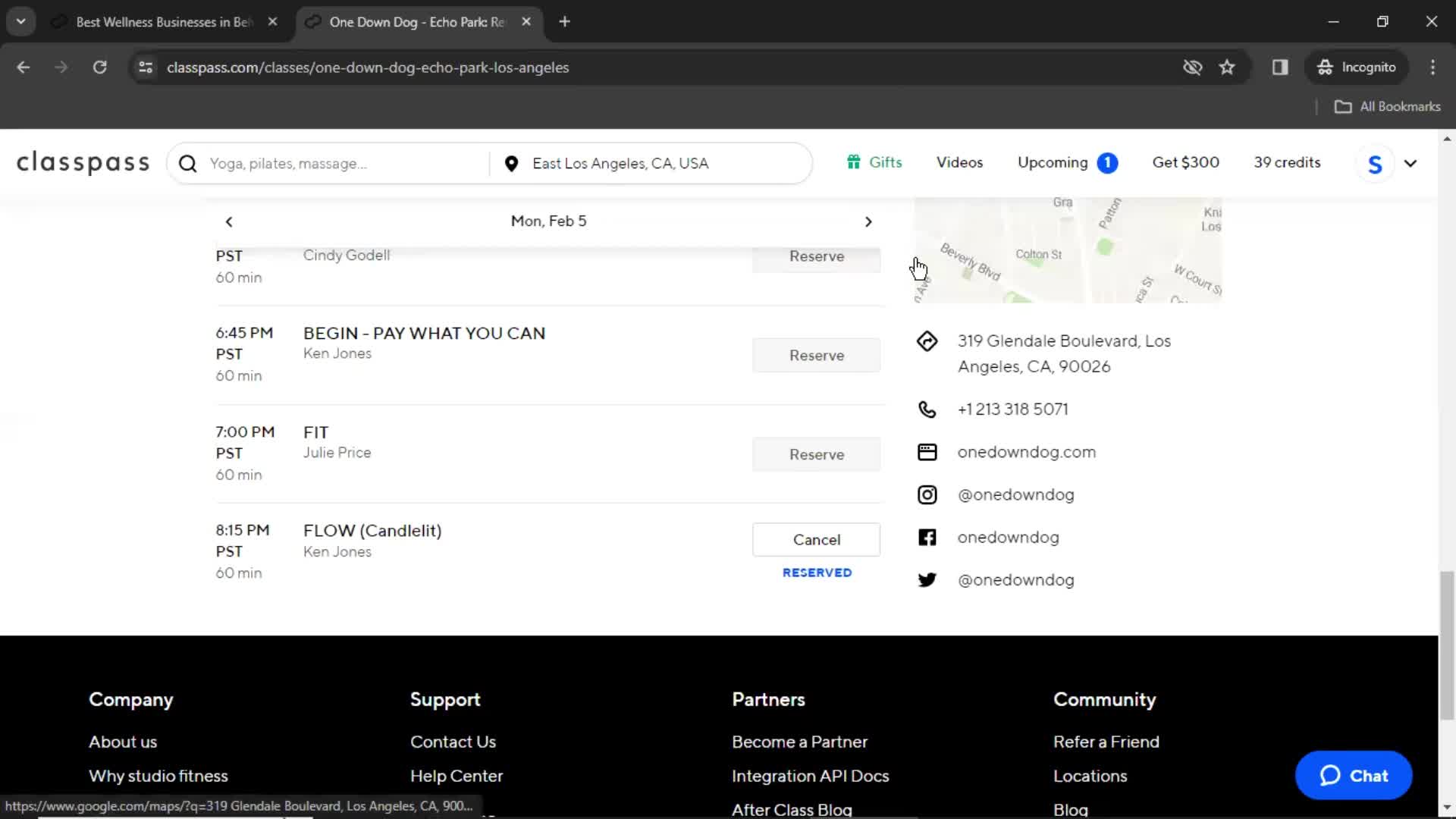Viewport: 1456px width, 819px height.
Task: Open a new browser tab
Action: coord(564,22)
